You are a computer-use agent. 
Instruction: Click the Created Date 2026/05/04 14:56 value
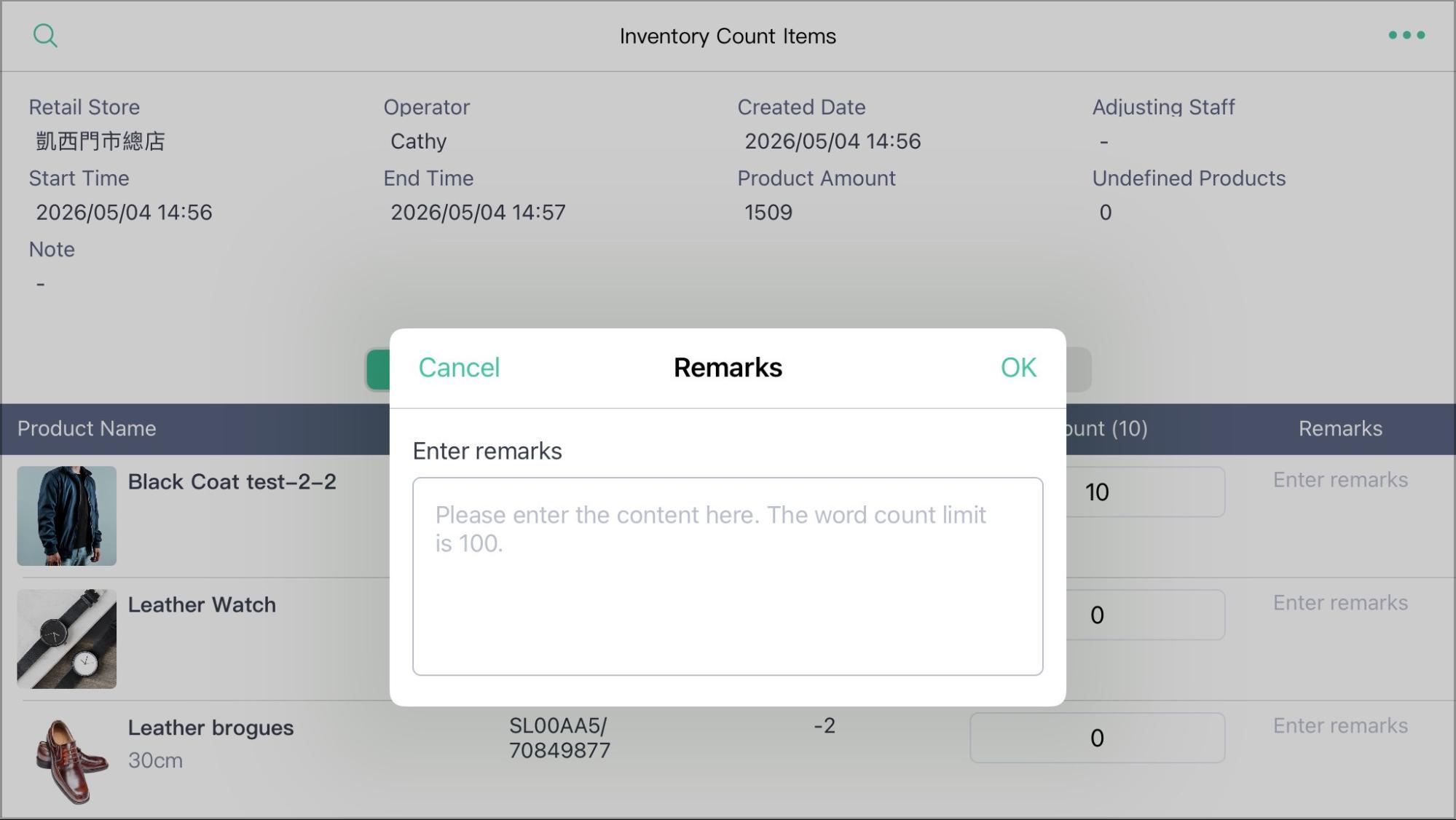pos(833,141)
